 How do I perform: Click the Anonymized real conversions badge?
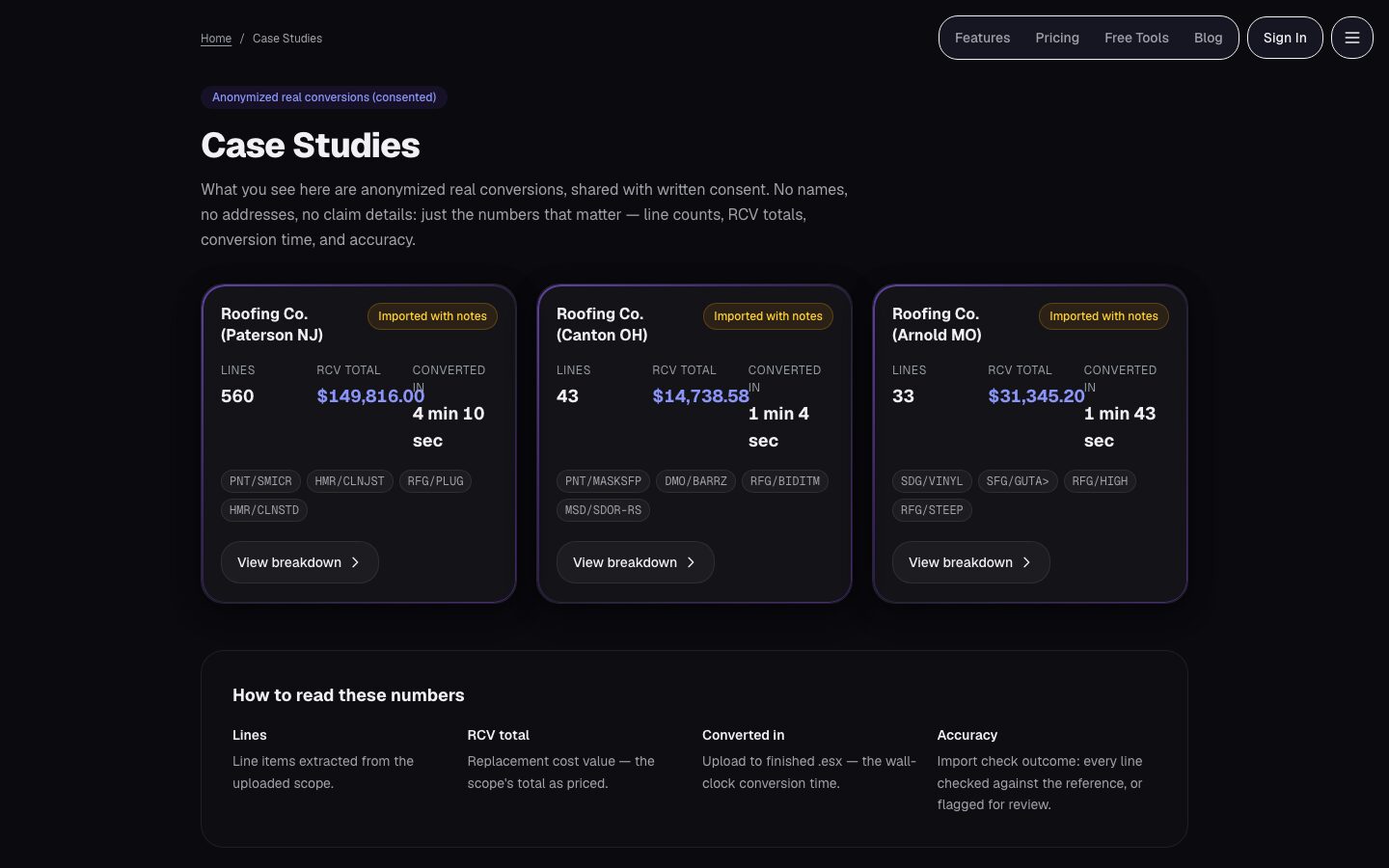coord(324,97)
